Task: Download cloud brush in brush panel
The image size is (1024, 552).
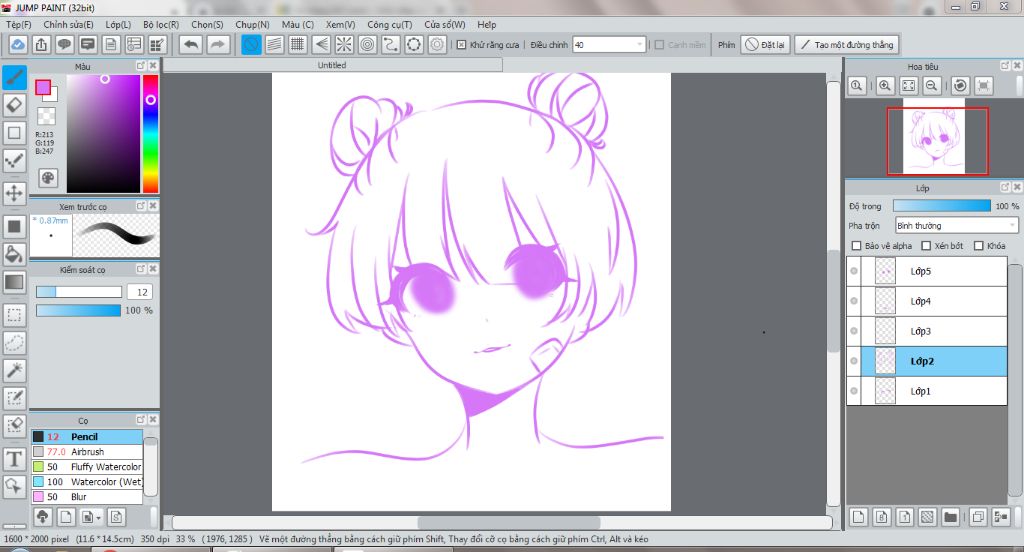Action: click(x=42, y=517)
